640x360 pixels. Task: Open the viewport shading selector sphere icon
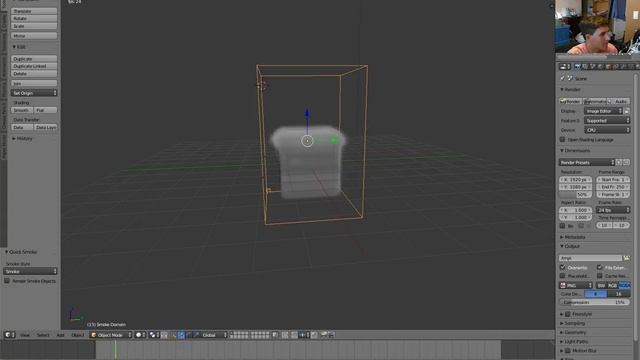(140, 335)
